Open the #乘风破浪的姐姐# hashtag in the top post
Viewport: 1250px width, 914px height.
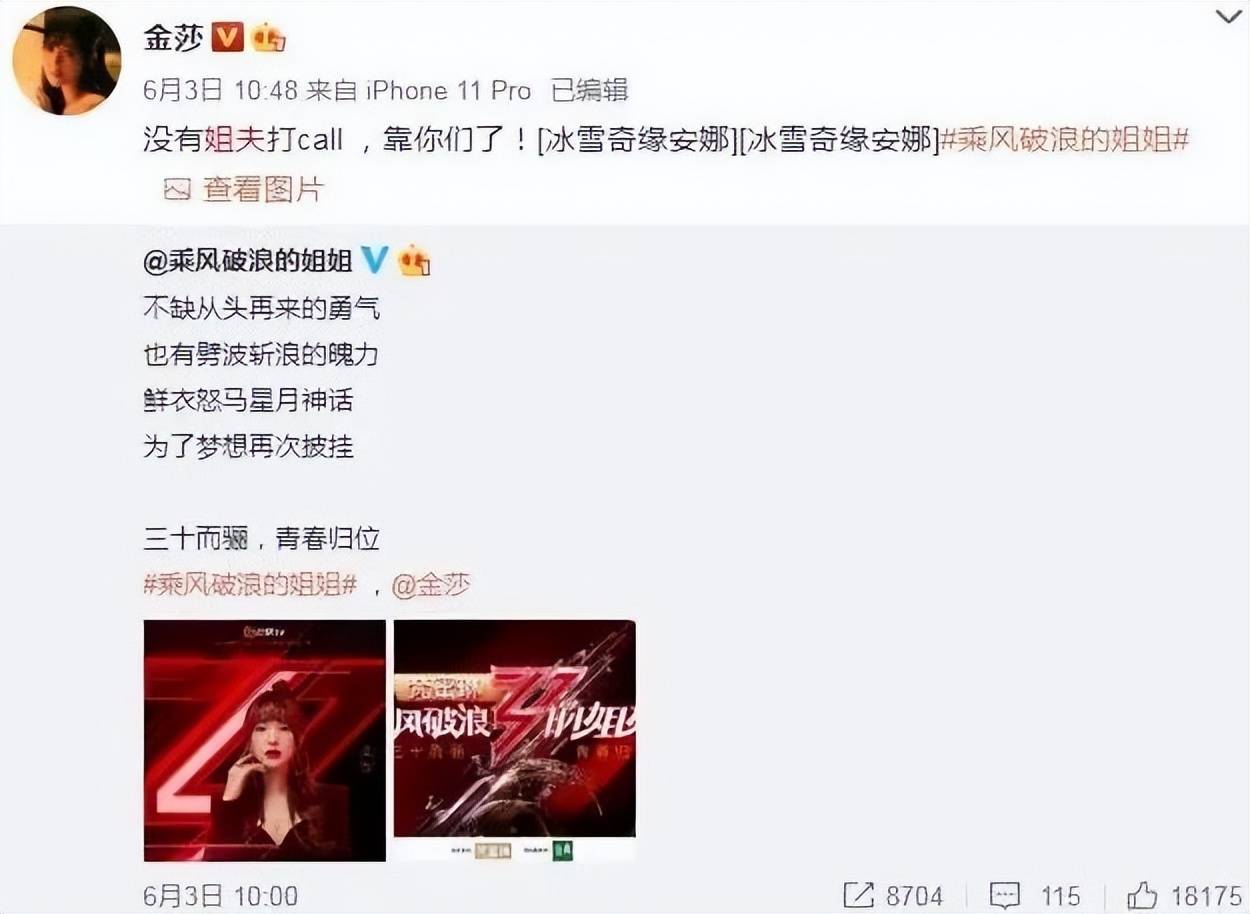(1066, 139)
